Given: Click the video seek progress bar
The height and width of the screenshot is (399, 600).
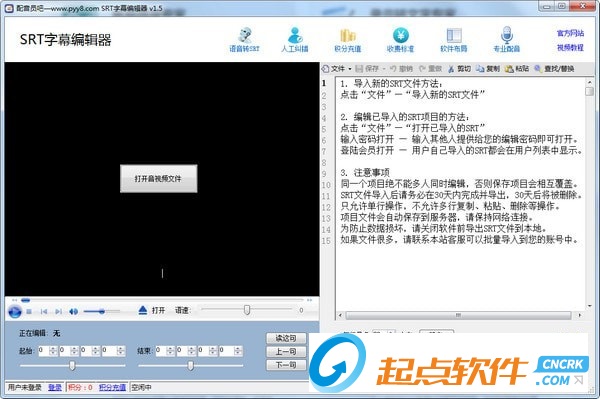Looking at the screenshot, I should tap(163, 300).
